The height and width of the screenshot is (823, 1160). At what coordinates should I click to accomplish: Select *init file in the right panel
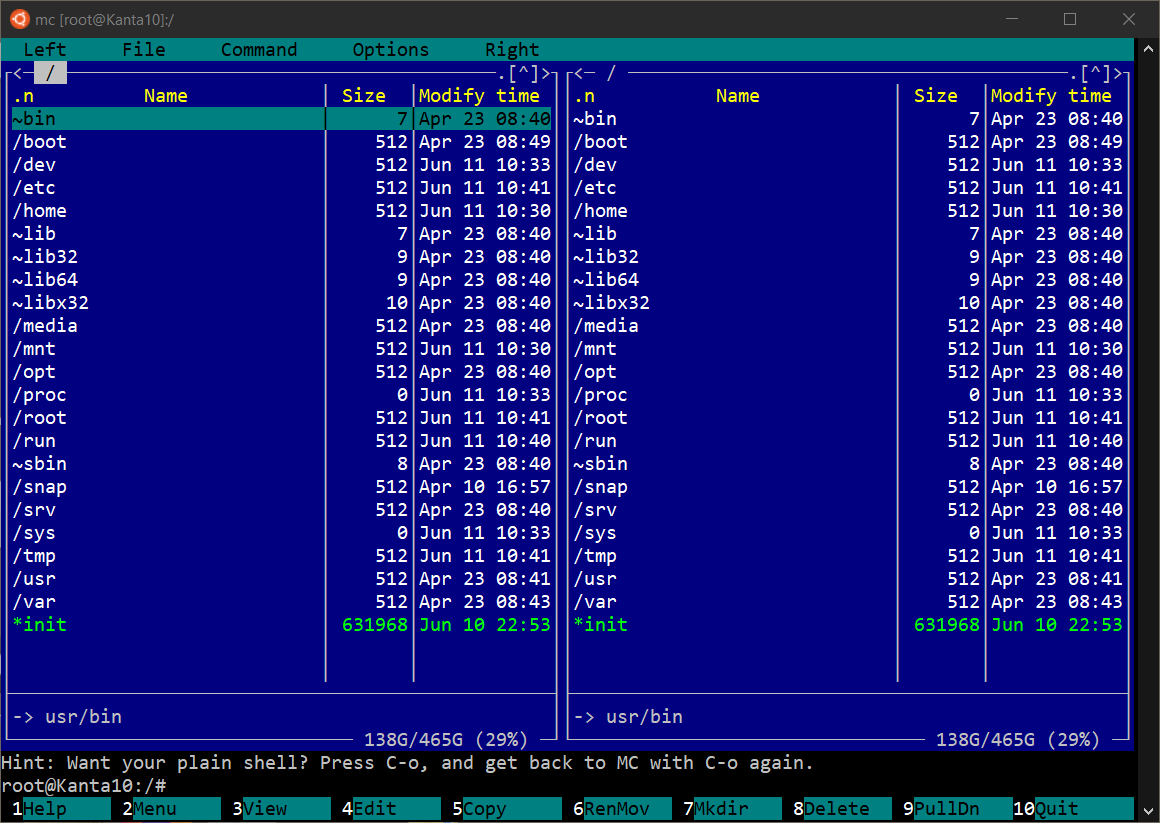click(x=849, y=625)
